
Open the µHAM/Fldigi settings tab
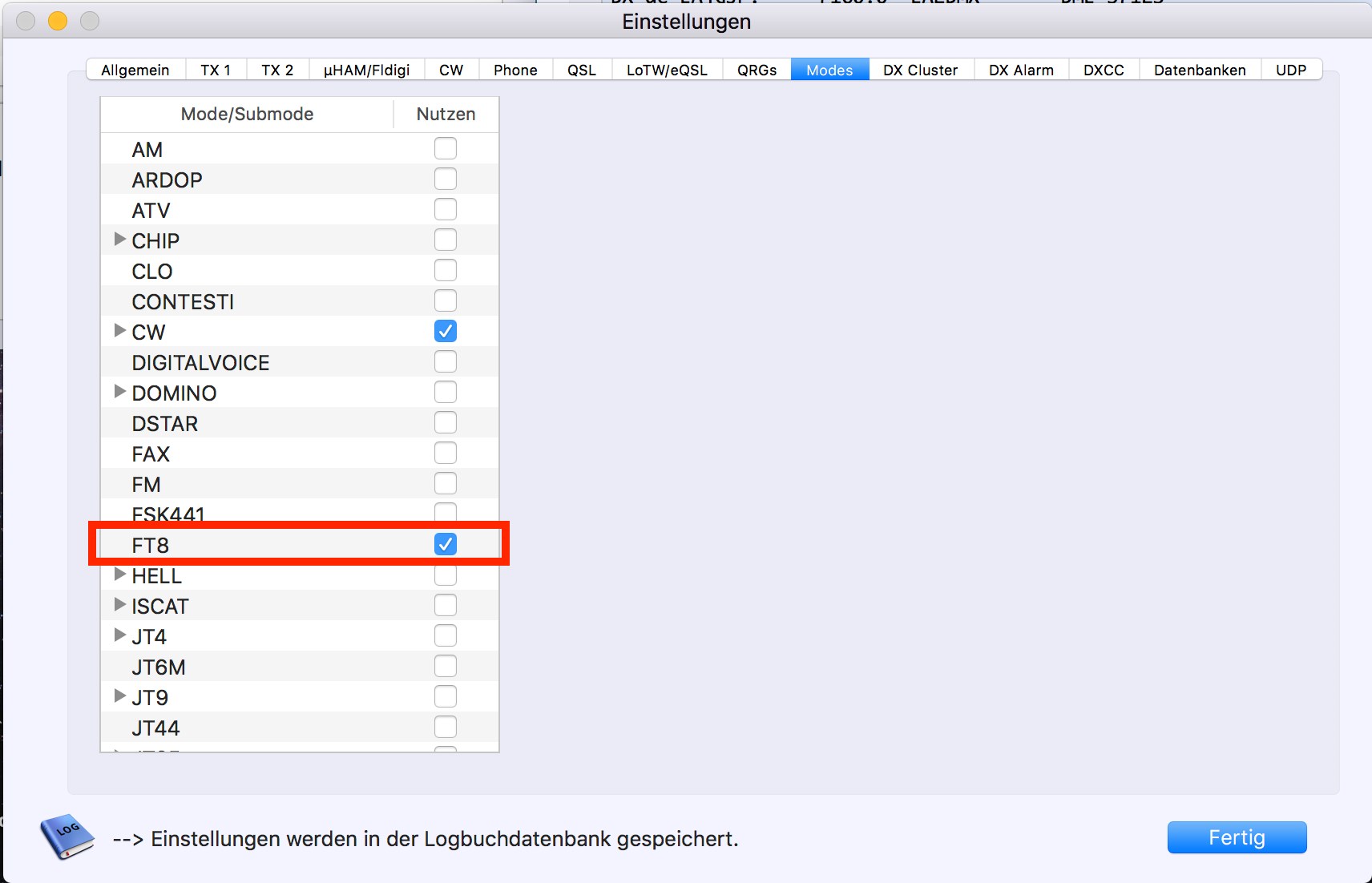pos(366,70)
